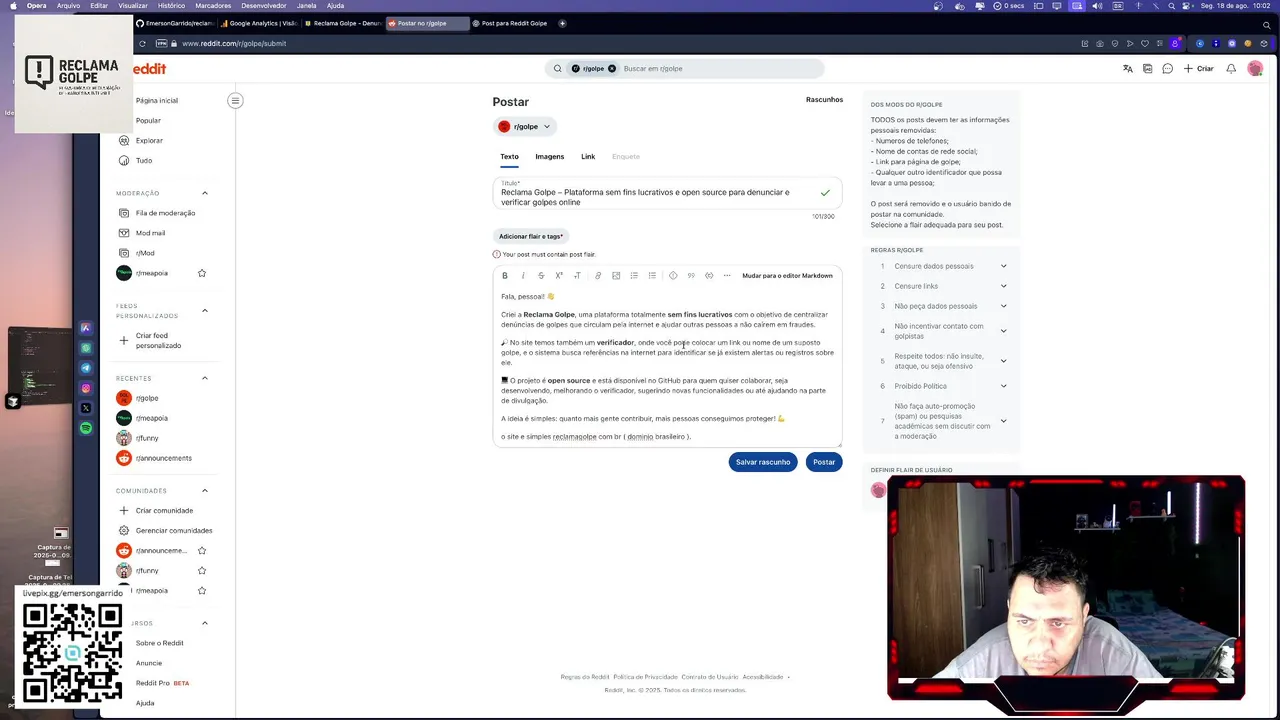The height and width of the screenshot is (720, 1280).
Task: Open Instagram in Opera sidebar
Action: pyautogui.click(x=86, y=388)
